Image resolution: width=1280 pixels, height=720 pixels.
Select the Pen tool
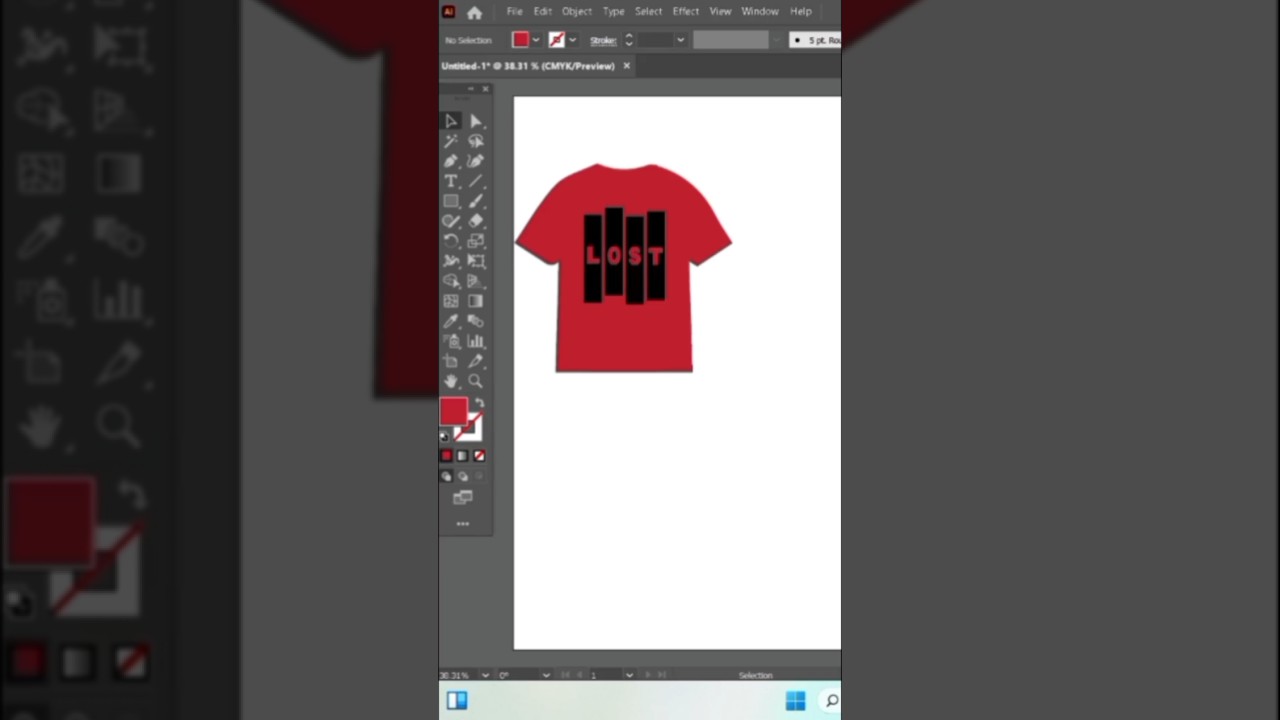tap(451, 161)
